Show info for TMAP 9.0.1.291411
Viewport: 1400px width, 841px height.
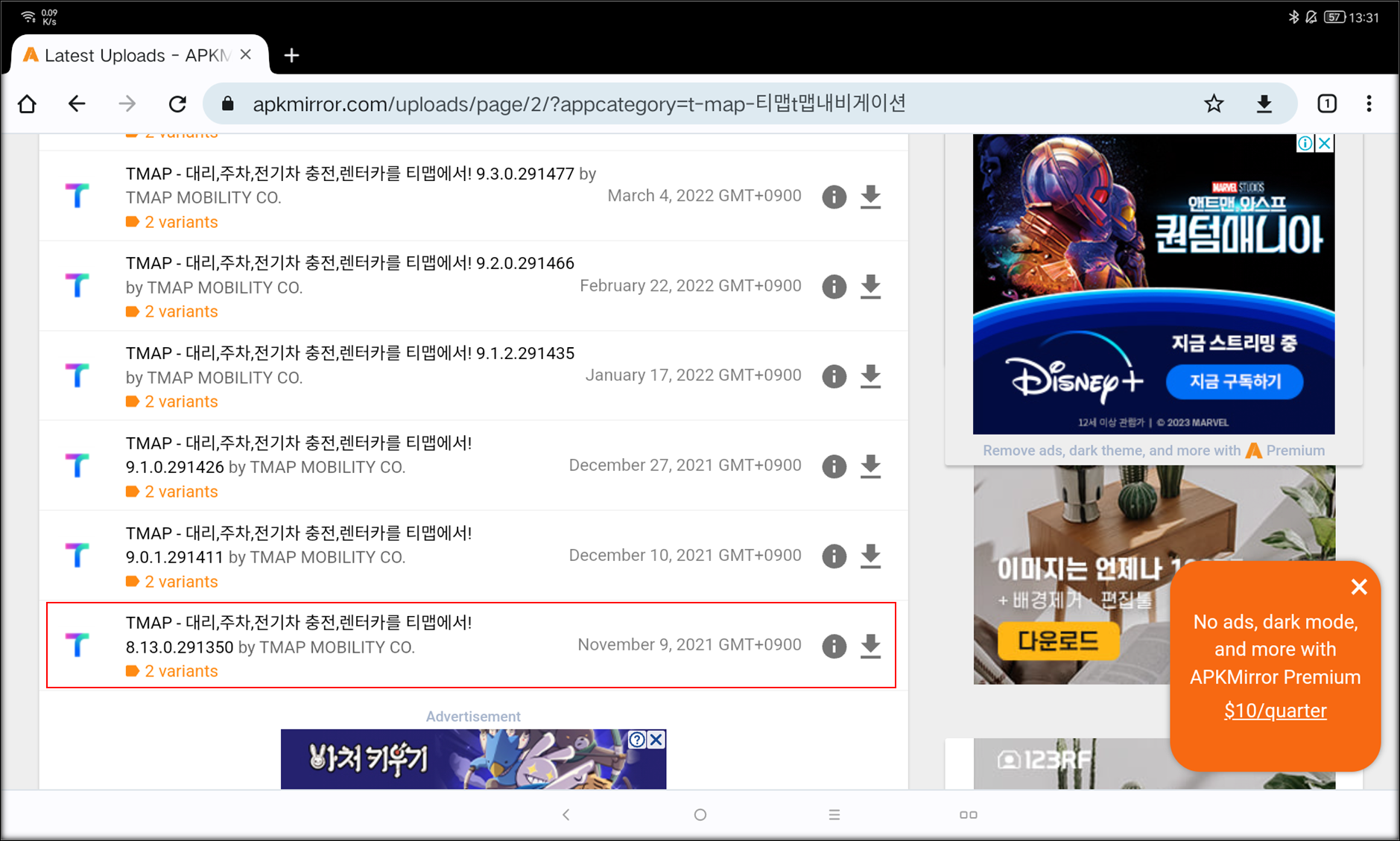click(x=834, y=556)
